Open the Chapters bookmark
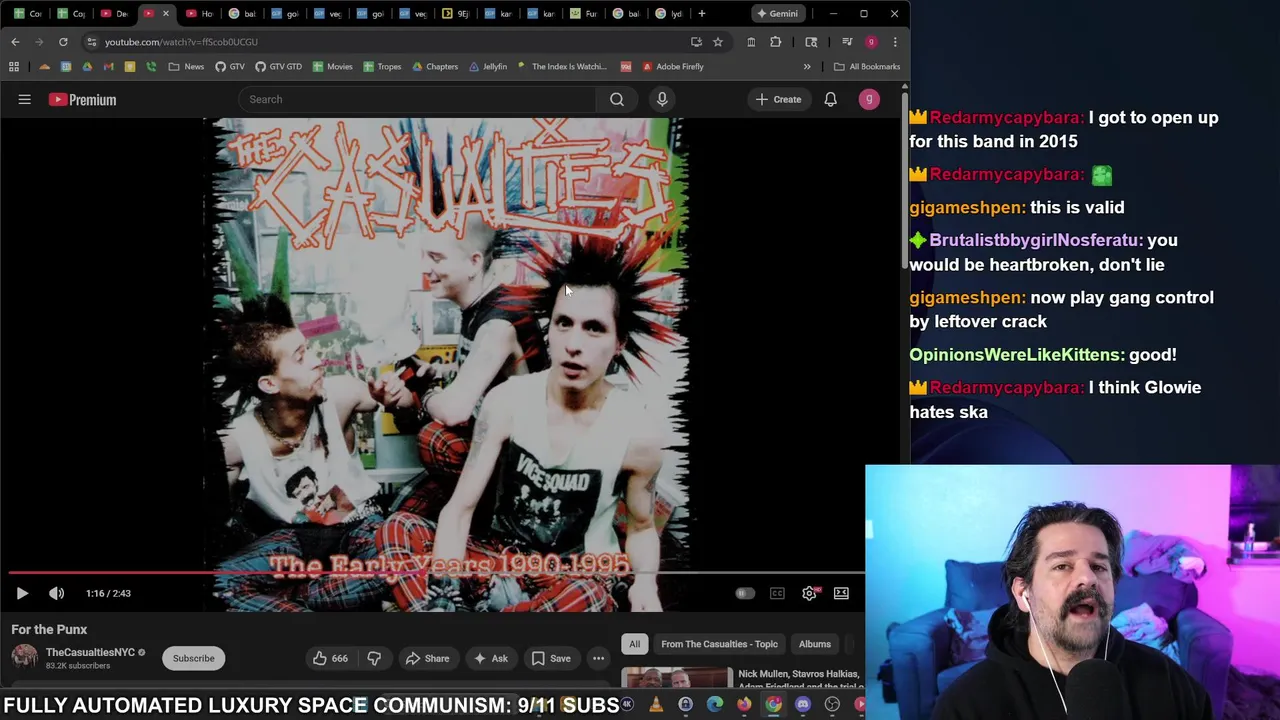 [x=435, y=67]
